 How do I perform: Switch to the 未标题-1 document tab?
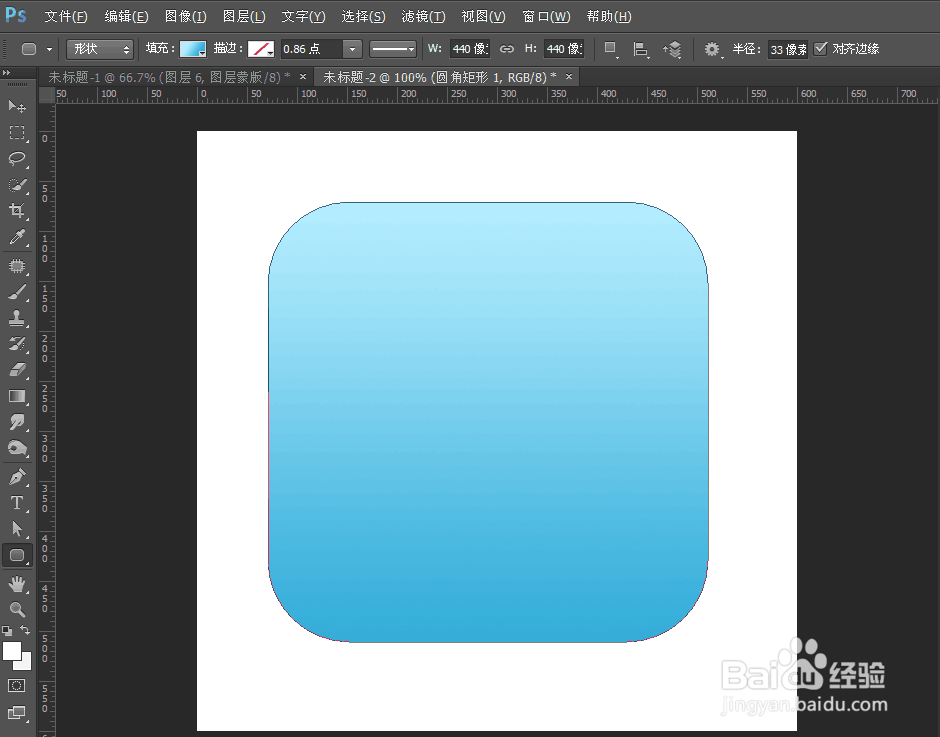coord(169,77)
